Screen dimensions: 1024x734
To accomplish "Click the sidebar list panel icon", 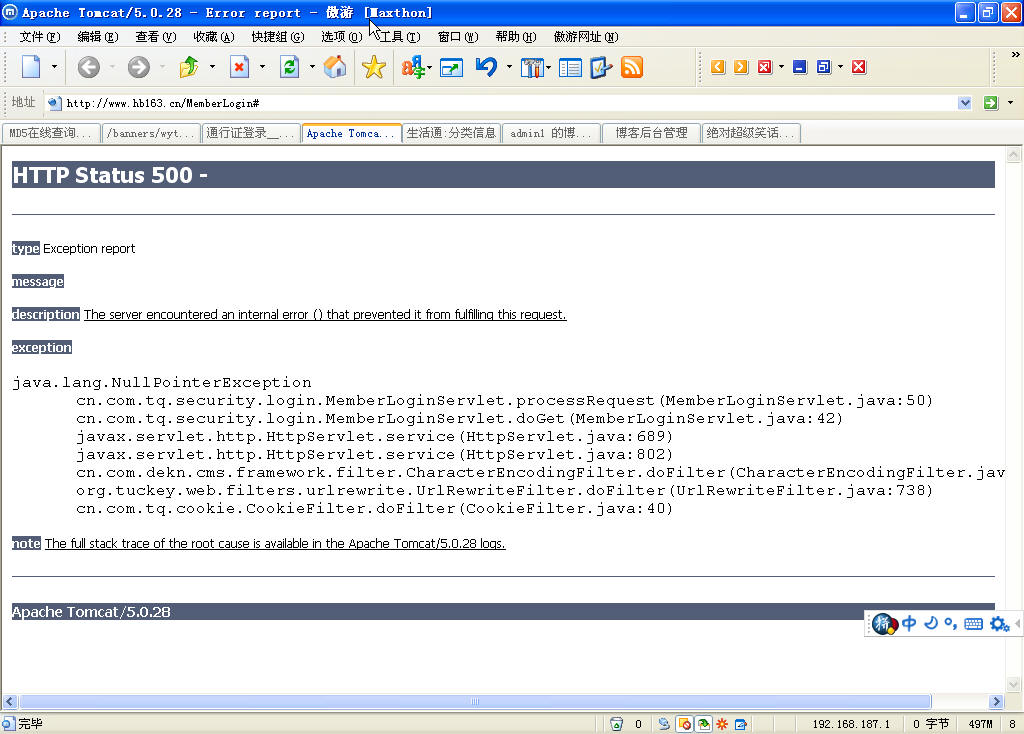I will [570, 67].
